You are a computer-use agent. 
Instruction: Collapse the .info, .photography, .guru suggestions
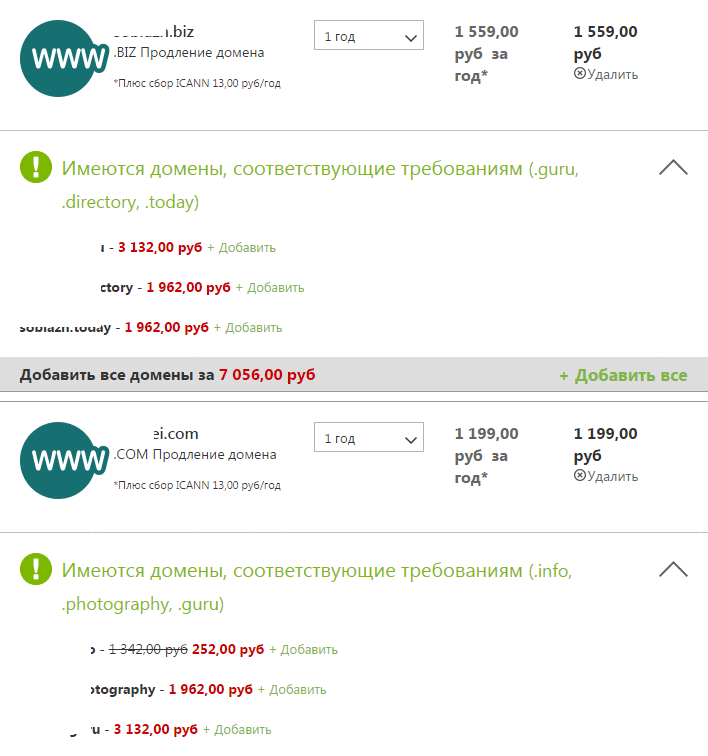click(673, 570)
